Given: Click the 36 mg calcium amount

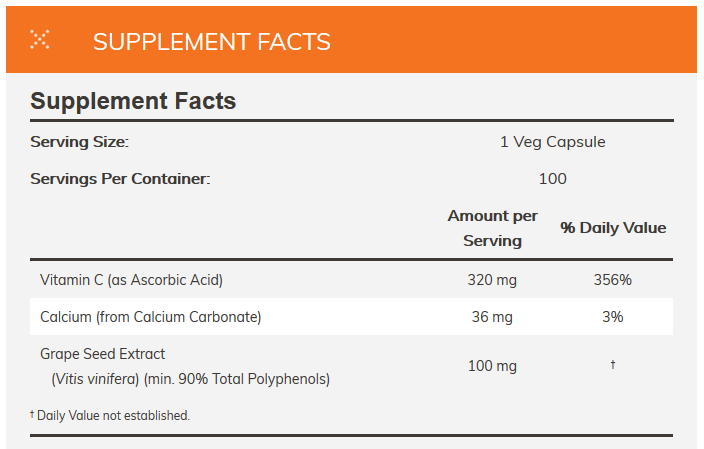Looking at the screenshot, I should (x=492, y=317).
